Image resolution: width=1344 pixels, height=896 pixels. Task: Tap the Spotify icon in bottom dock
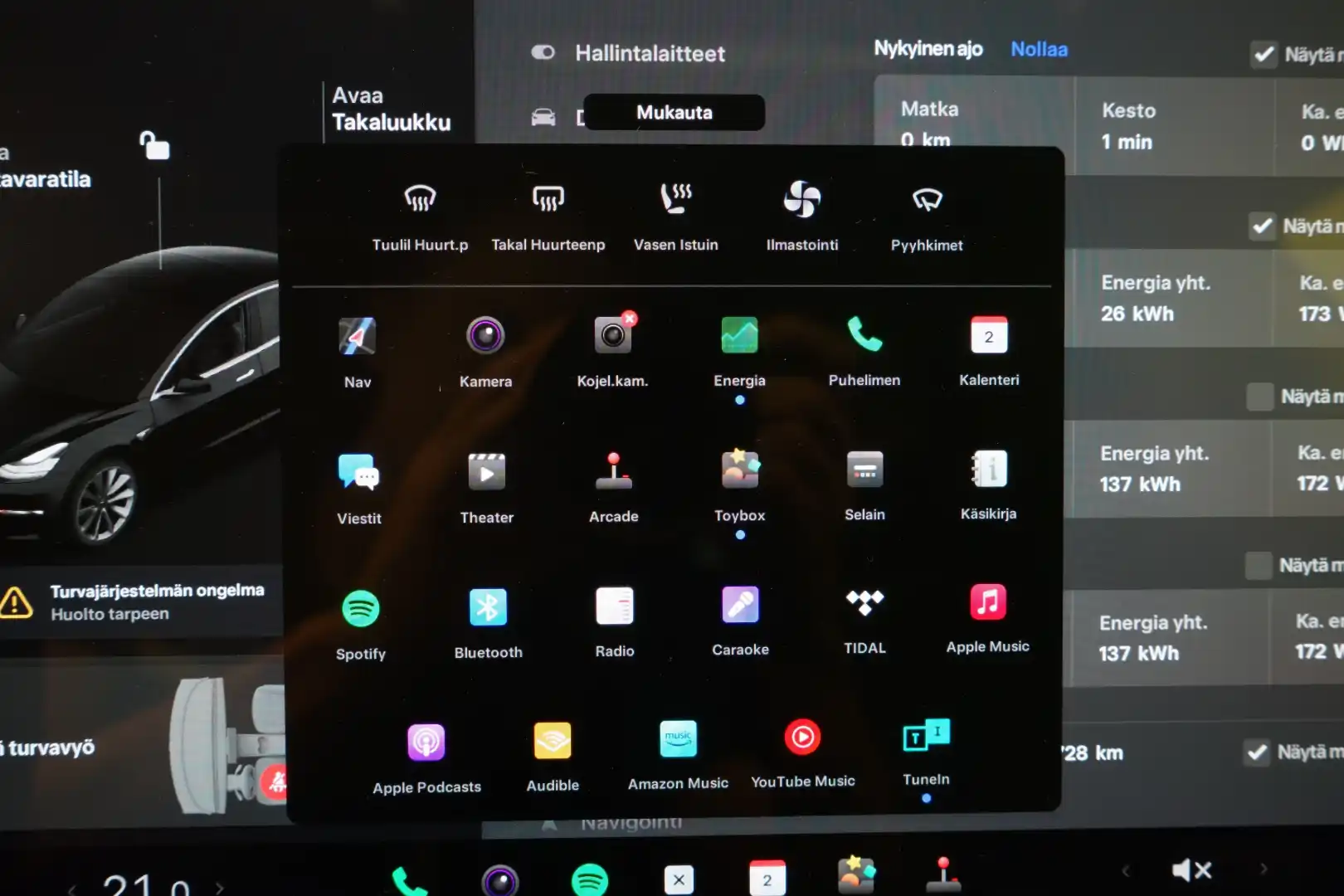[x=590, y=880]
